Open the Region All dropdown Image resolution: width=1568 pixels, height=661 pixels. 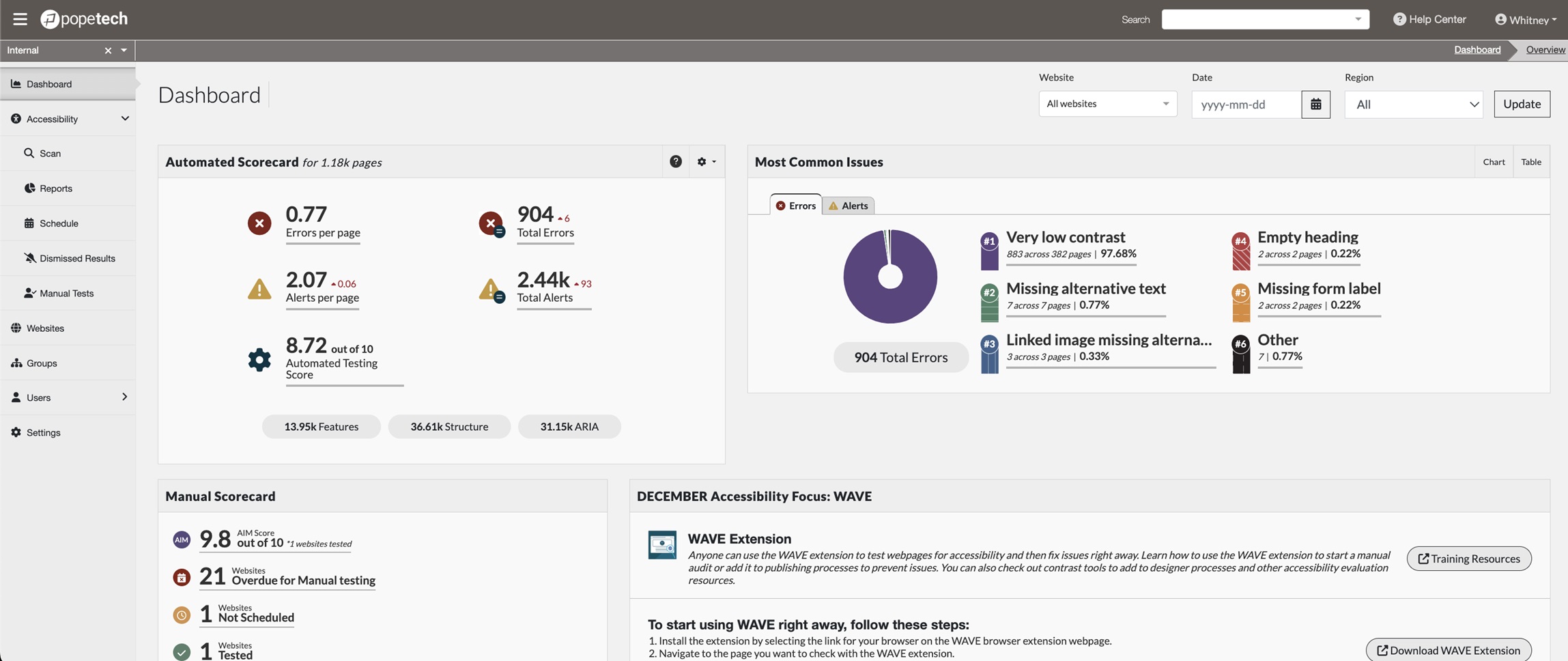coord(1413,104)
